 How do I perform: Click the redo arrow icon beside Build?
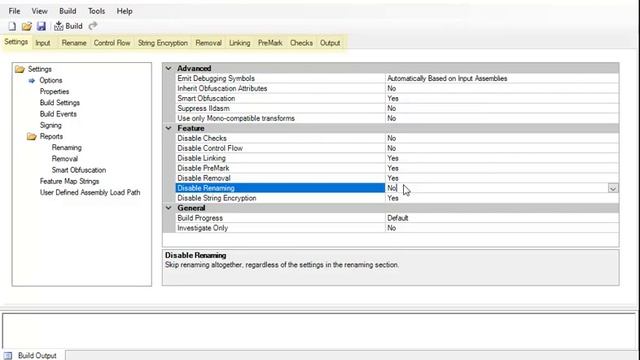coord(93,26)
